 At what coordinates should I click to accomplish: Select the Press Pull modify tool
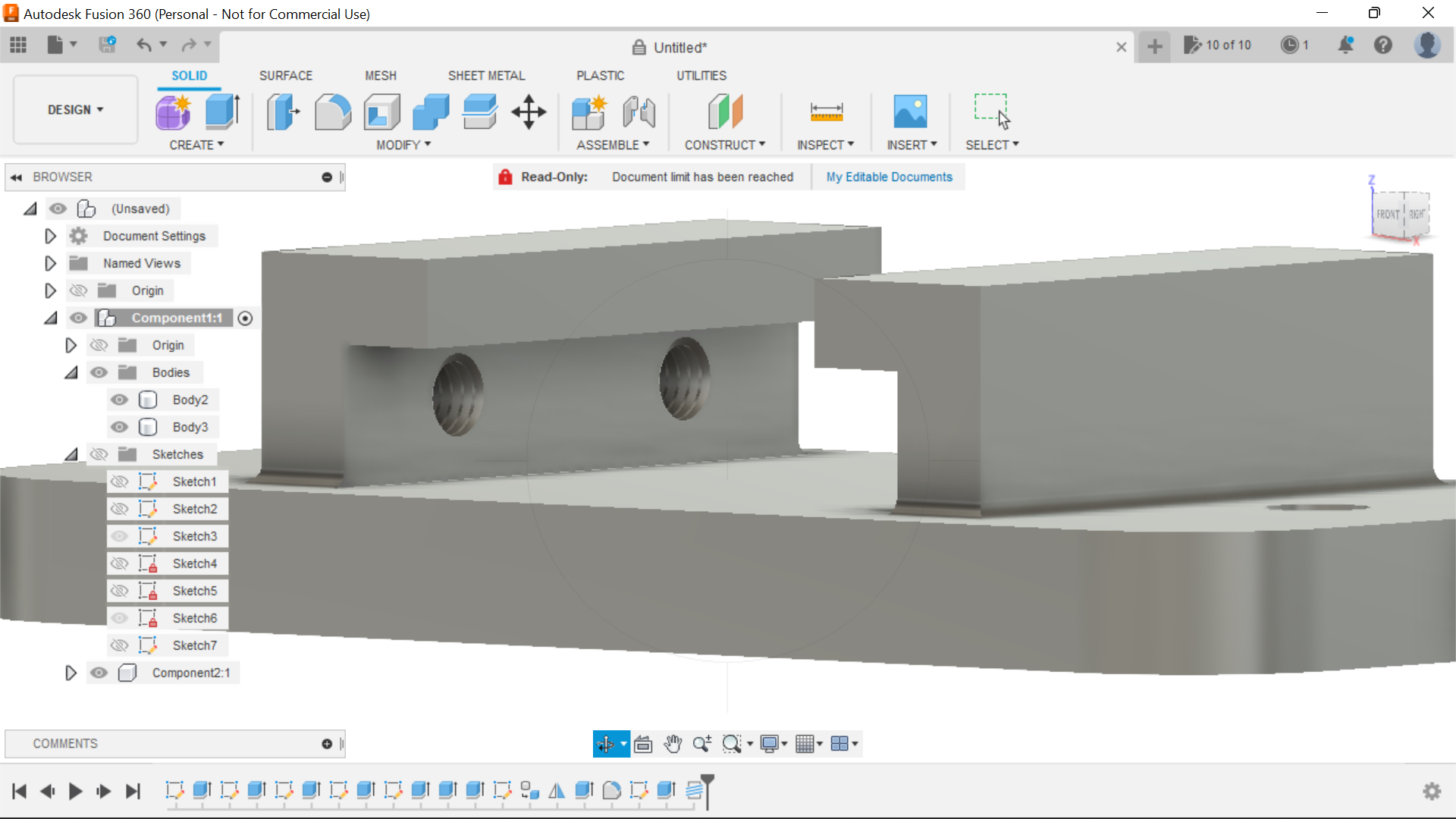pos(284,112)
